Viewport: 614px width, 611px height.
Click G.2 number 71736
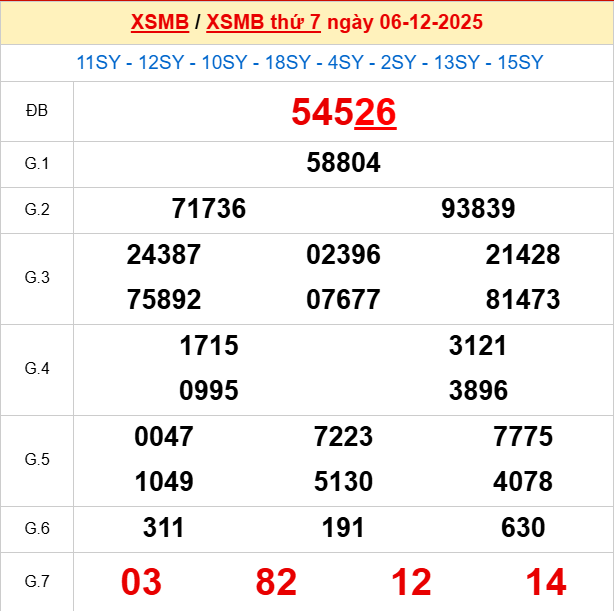pyautogui.click(x=208, y=209)
